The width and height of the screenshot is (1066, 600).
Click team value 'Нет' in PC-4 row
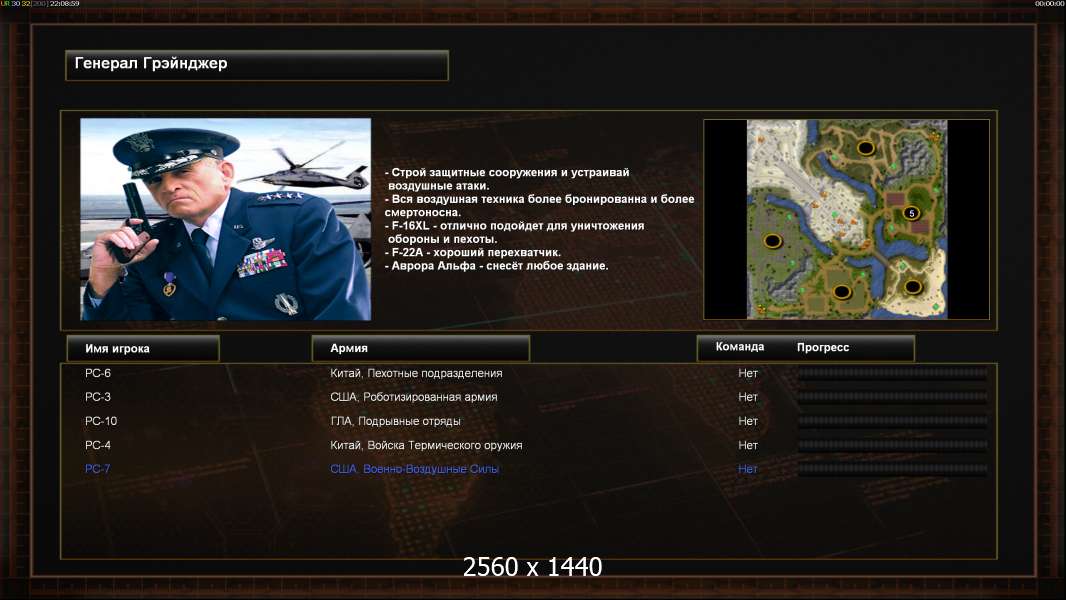[748, 445]
